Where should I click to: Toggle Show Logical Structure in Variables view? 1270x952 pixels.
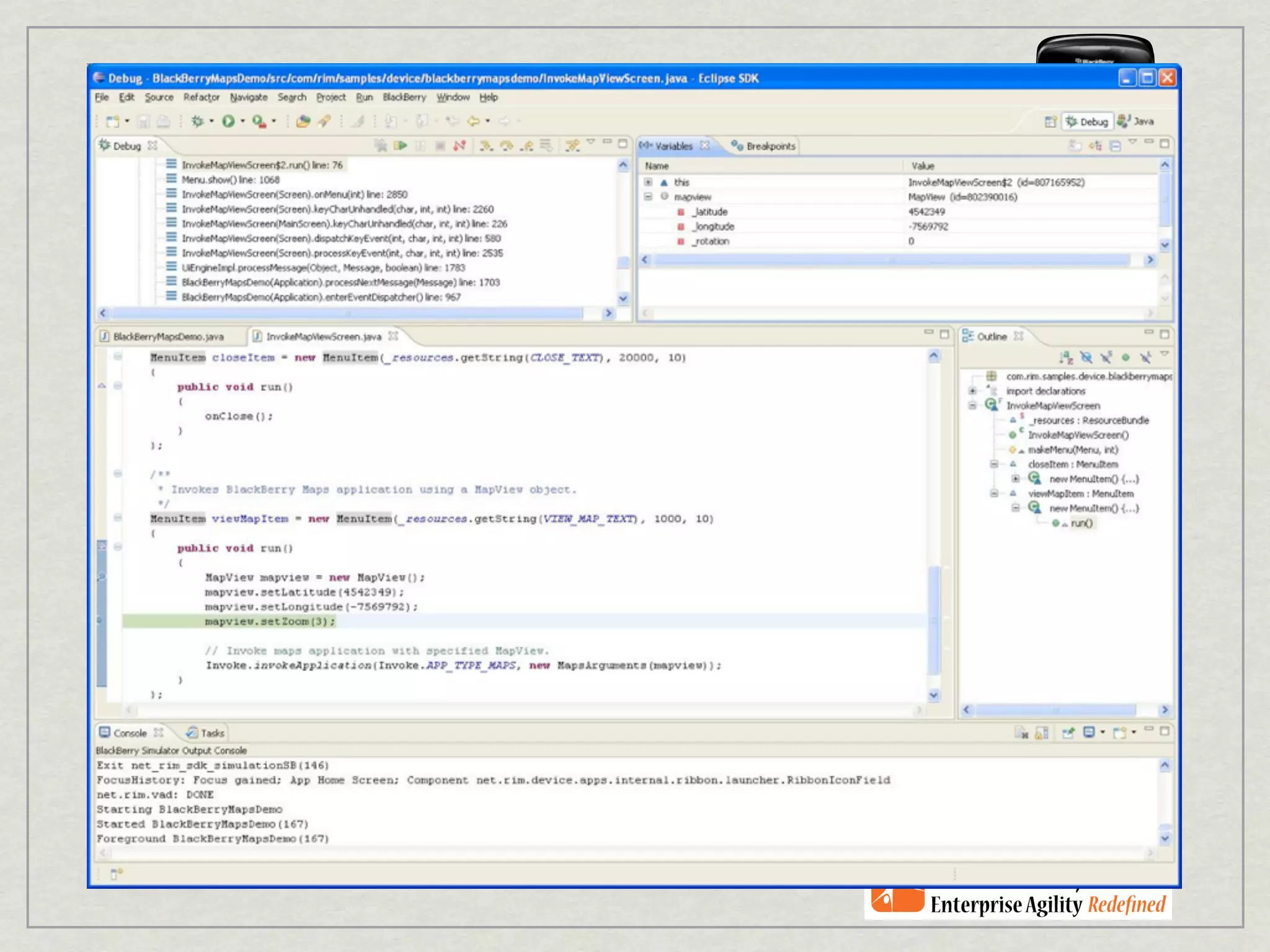click(1095, 146)
